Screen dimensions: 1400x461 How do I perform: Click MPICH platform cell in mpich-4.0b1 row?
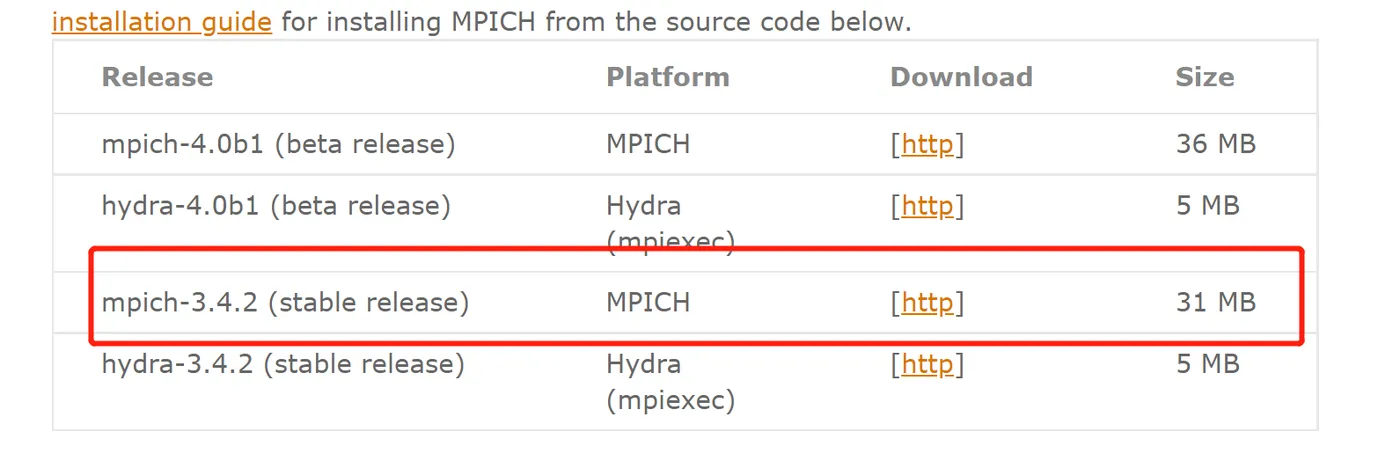point(647,144)
